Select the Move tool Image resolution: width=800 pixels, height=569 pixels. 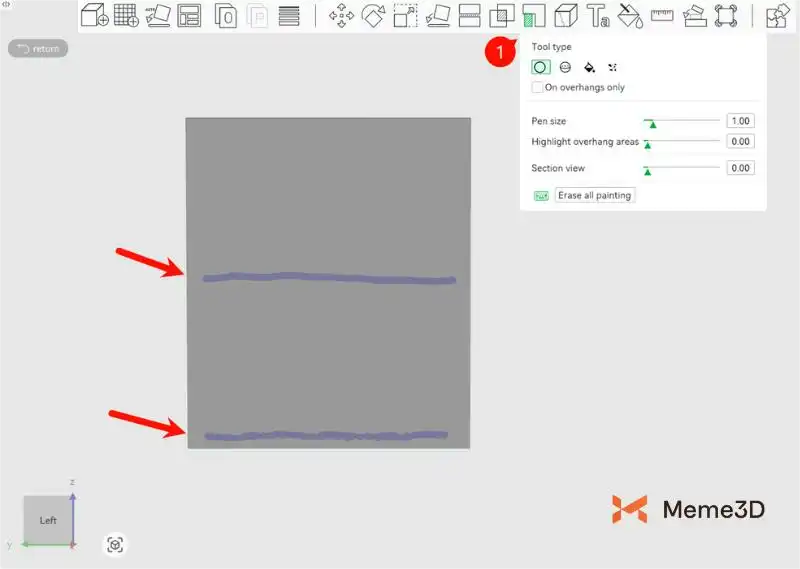point(342,16)
